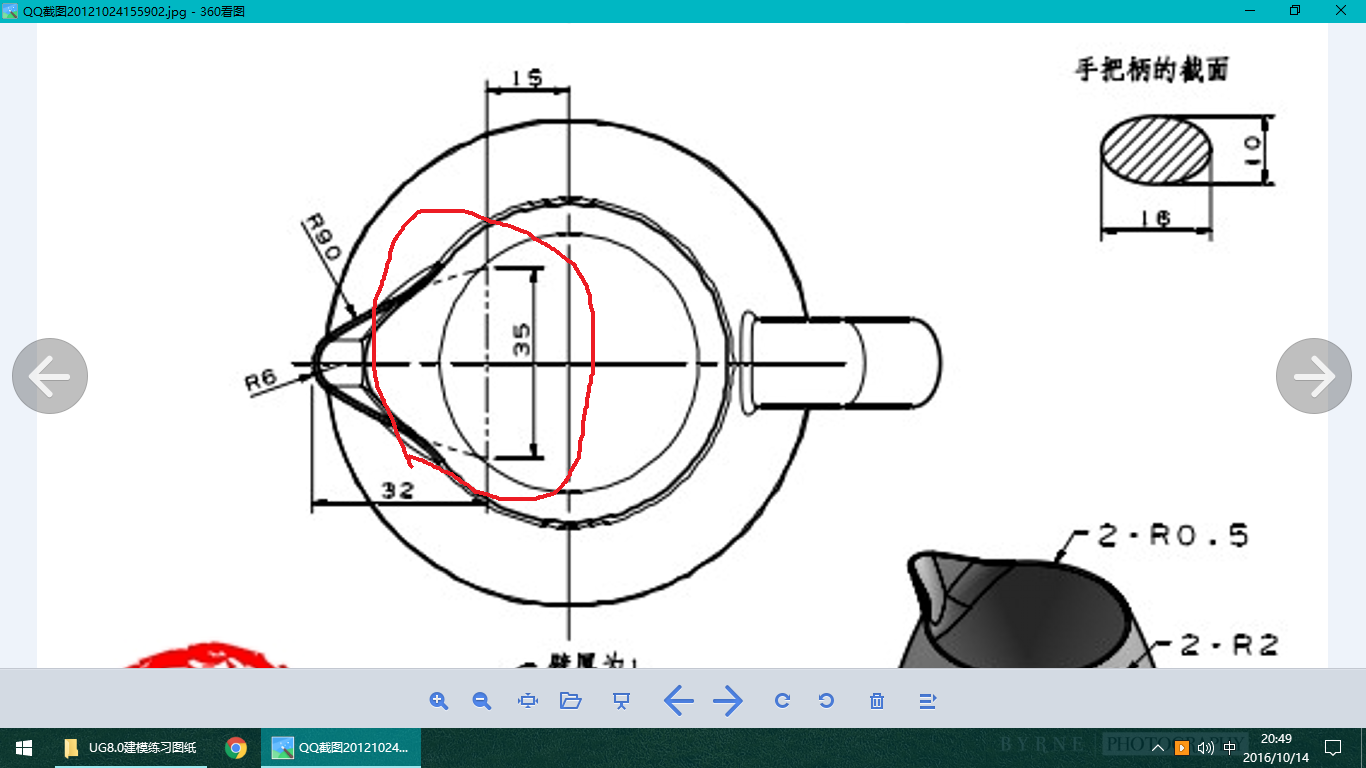The image size is (1366, 768).
Task: Go to next image in toolbar
Action: pos(728,701)
